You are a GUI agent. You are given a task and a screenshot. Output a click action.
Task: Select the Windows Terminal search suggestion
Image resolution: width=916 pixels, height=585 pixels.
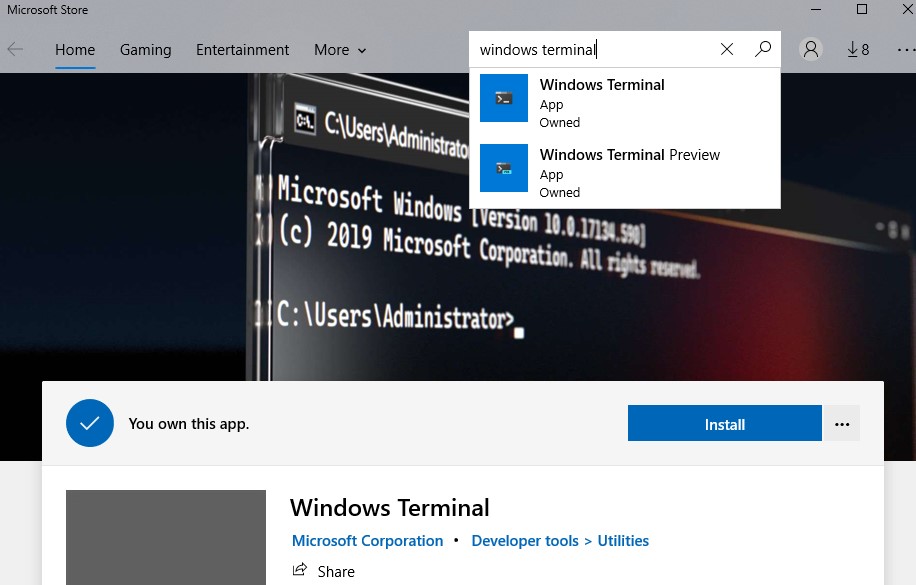tap(624, 103)
